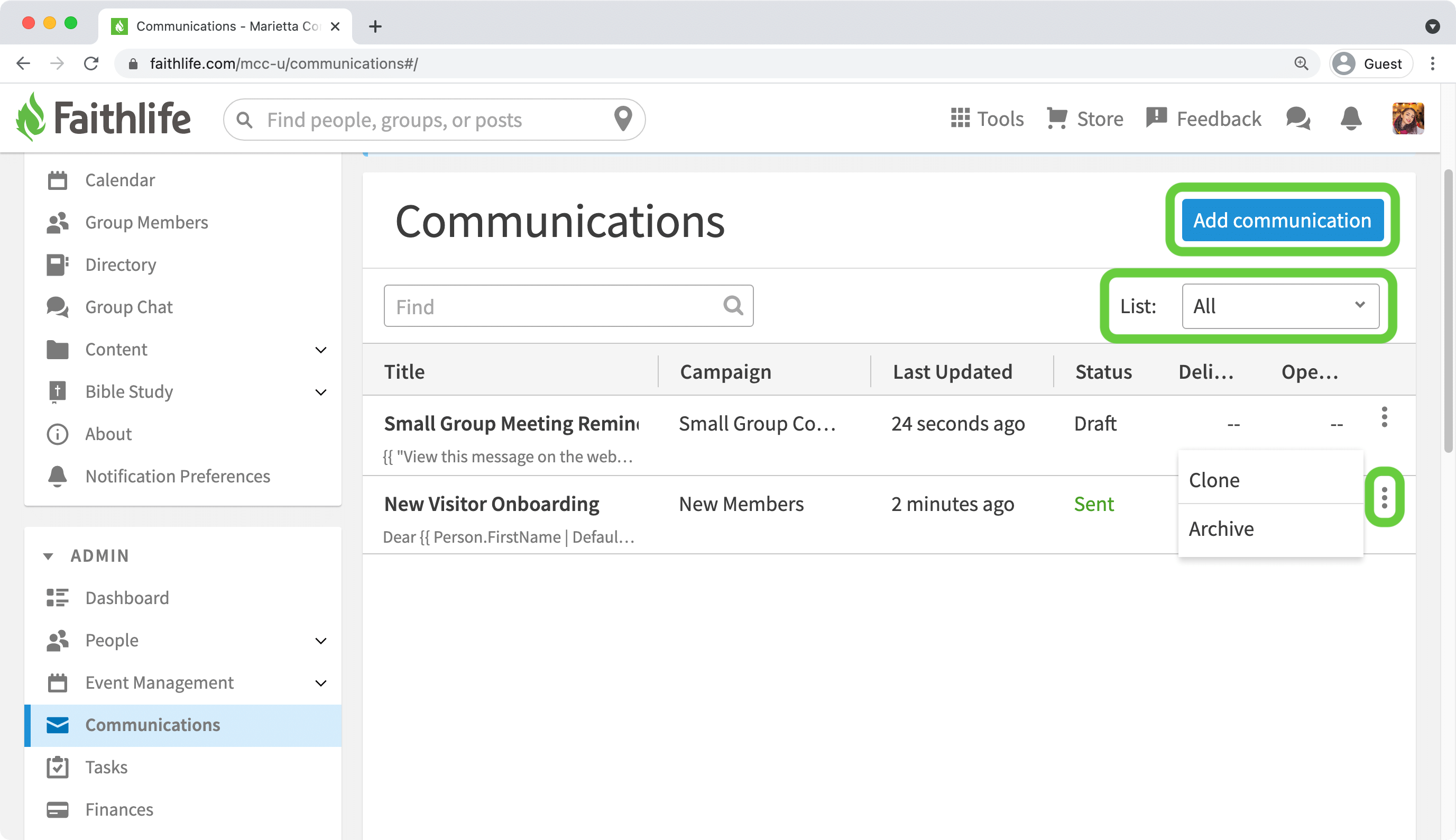This screenshot has height=840, width=1456.
Task: Click the Dashboard icon in Admin
Action: (57, 598)
